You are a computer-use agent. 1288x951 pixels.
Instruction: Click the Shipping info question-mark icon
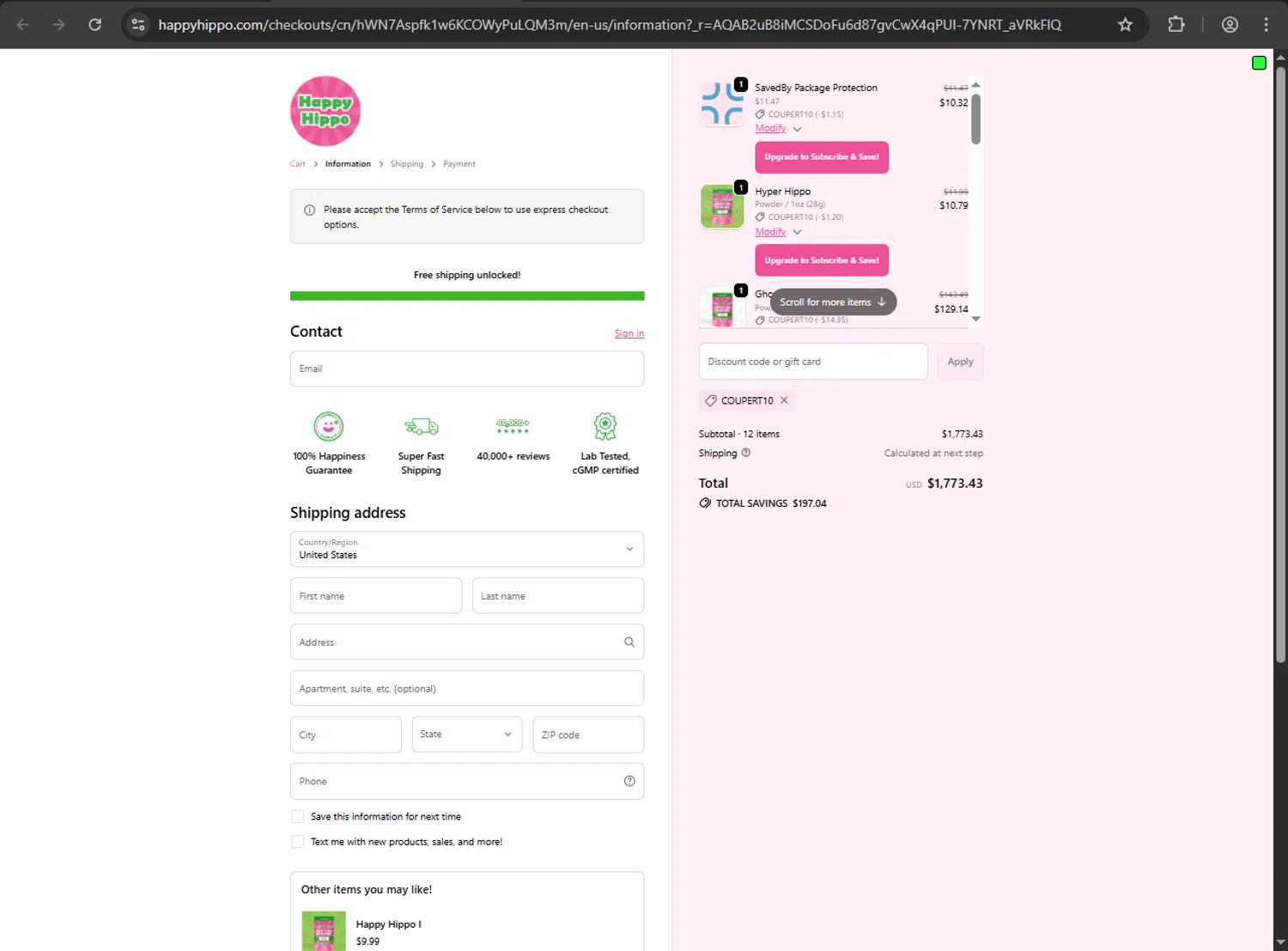click(x=745, y=453)
